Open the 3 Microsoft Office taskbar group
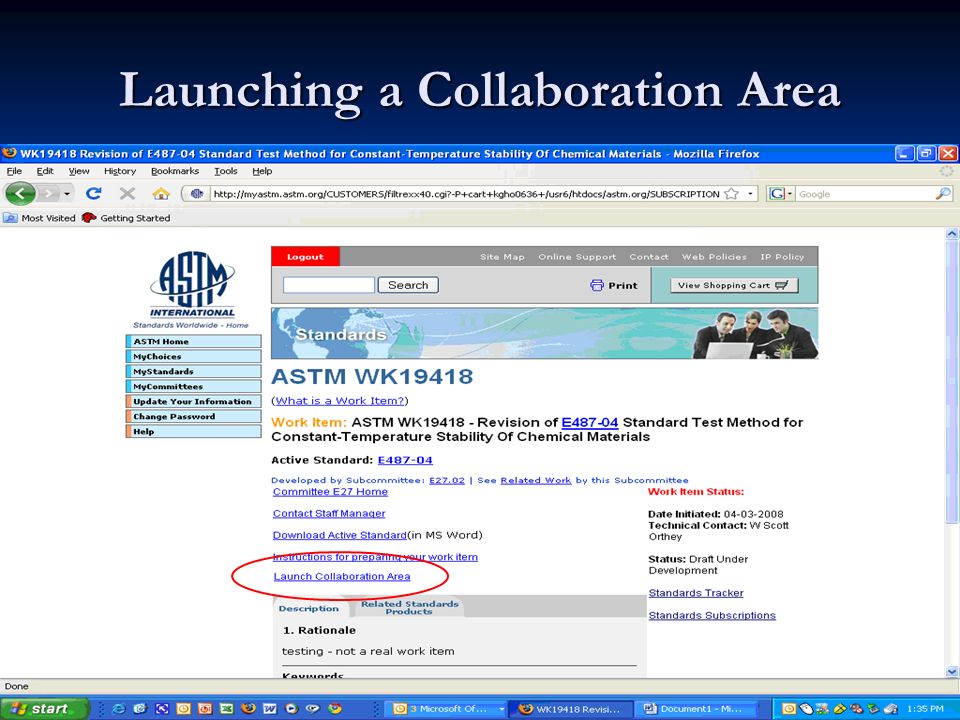This screenshot has height=720, width=960. point(448,709)
